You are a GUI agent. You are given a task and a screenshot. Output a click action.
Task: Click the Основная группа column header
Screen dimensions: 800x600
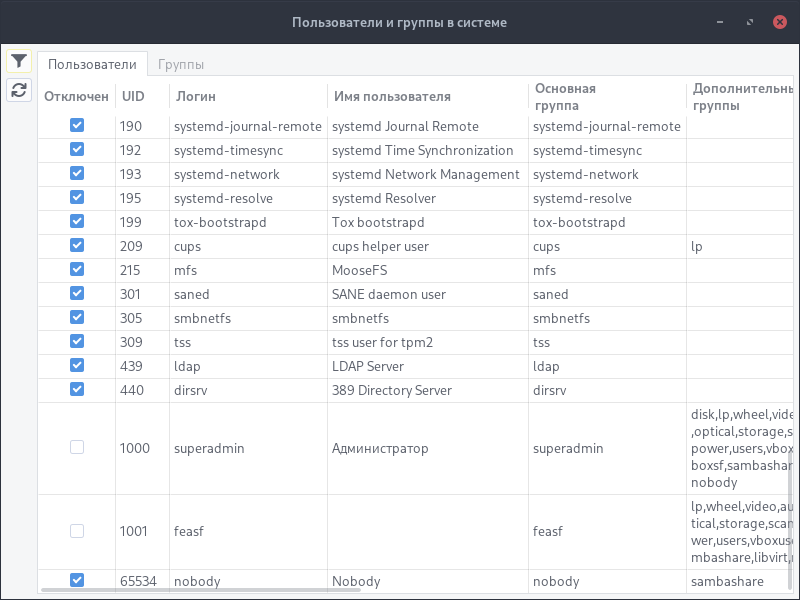point(565,96)
